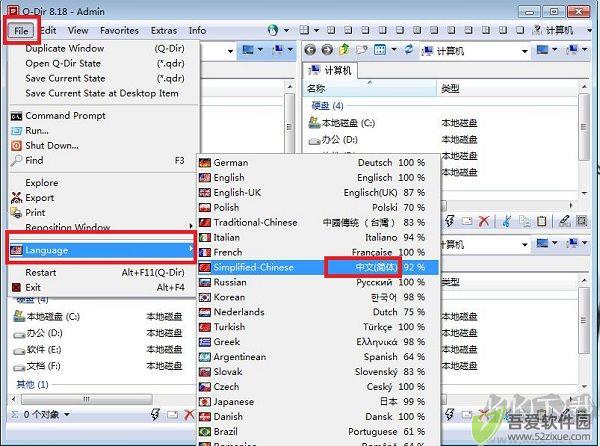Image resolution: width=600 pixels, height=446 pixels.
Task: Click the Print menu entry
Action: pyautogui.click(x=104, y=213)
